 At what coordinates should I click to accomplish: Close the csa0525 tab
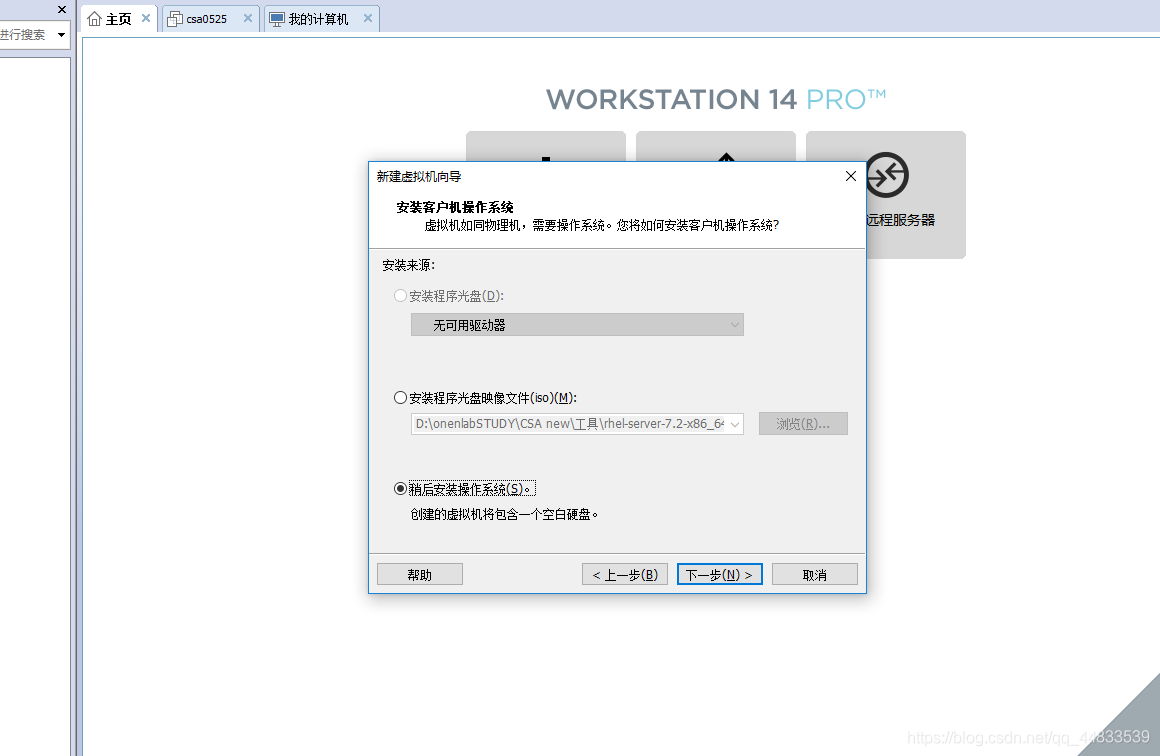pyautogui.click(x=248, y=18)
